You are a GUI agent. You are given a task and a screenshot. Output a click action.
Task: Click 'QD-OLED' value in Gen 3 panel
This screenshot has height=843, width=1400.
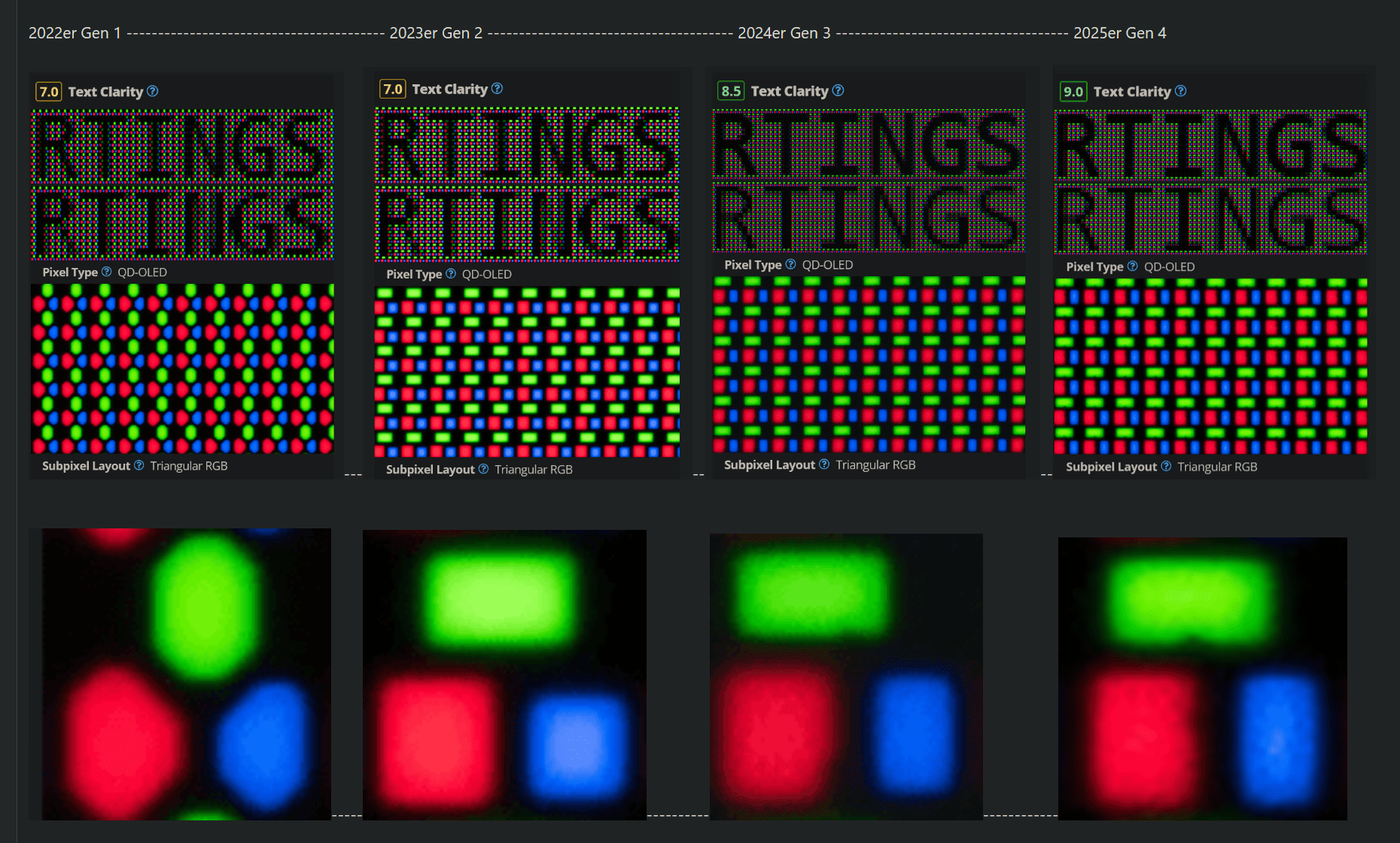point(827,265)
